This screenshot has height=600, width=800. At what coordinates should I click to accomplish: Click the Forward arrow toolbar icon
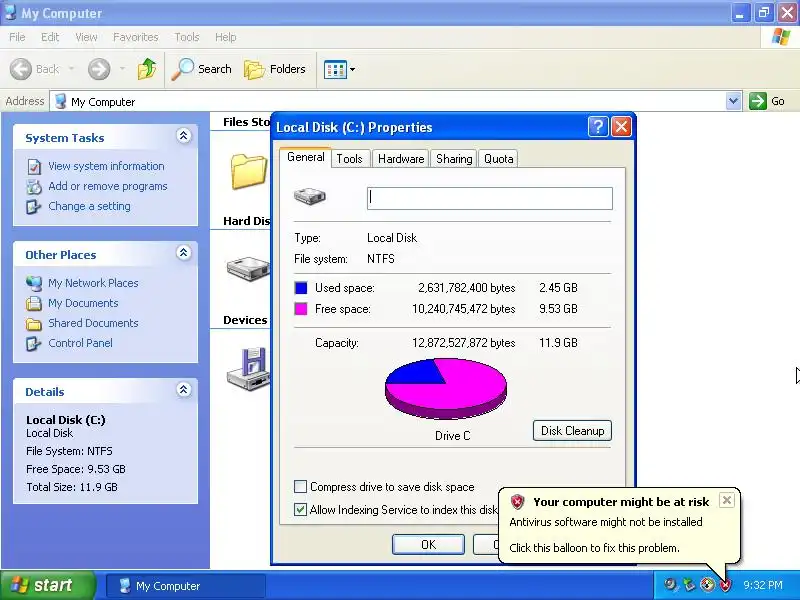coord(99,69)
